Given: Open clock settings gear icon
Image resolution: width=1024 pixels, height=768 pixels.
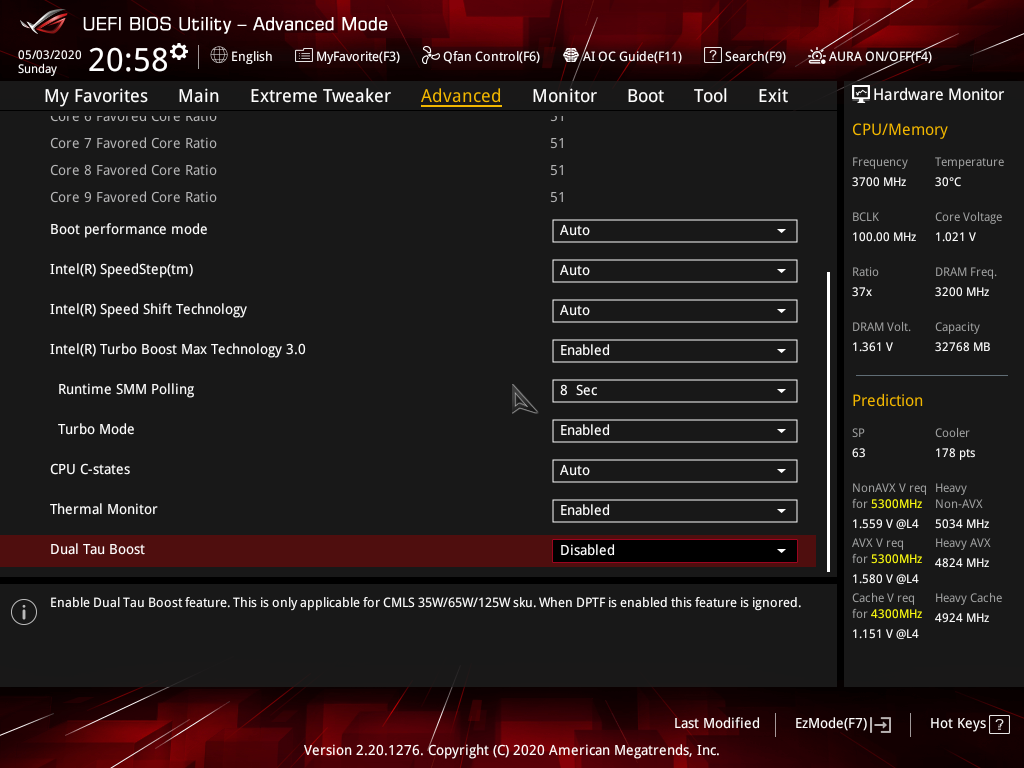Looking at the screenshot, I should [179, 52].
